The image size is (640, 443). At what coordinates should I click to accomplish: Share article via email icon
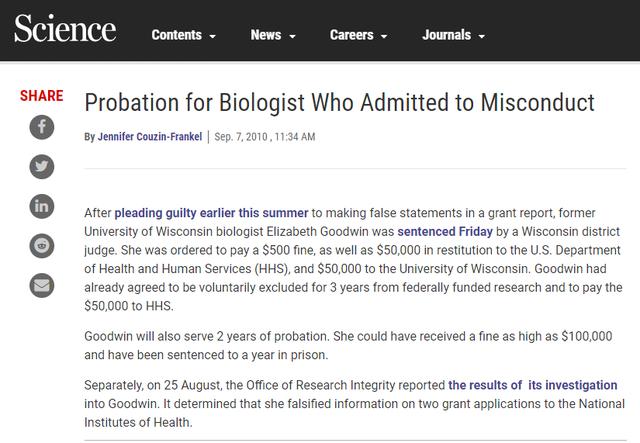click(x=41, y=285)
